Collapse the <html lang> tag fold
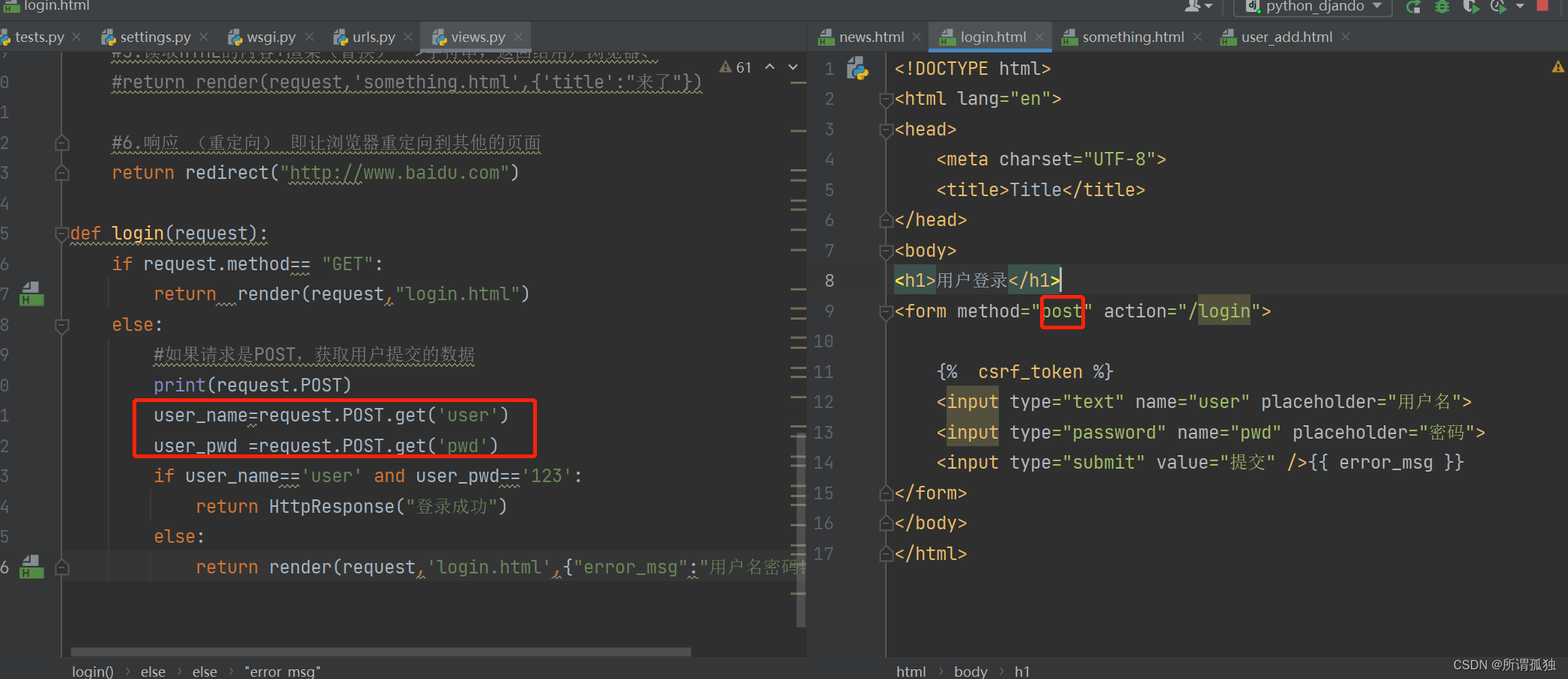The width and height of the screenshot is (1568, 679). click(887, 99)
